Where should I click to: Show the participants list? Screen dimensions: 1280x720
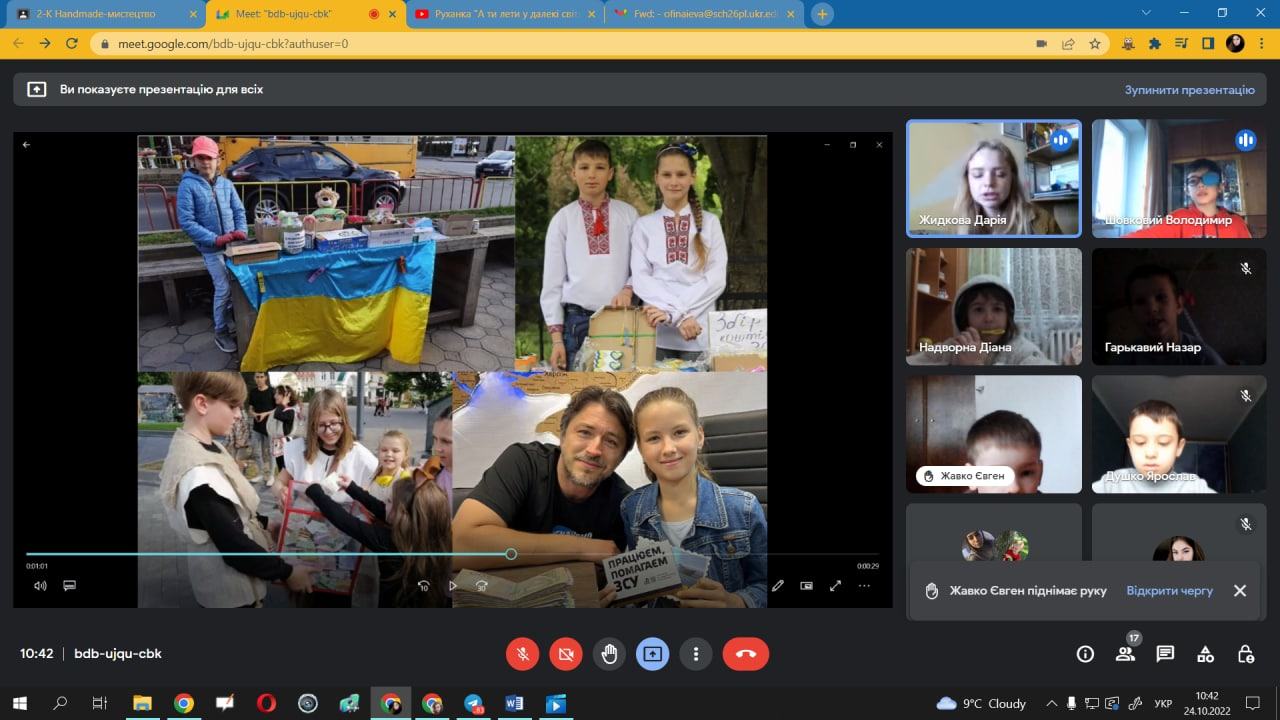click(x=1125, y=654)
